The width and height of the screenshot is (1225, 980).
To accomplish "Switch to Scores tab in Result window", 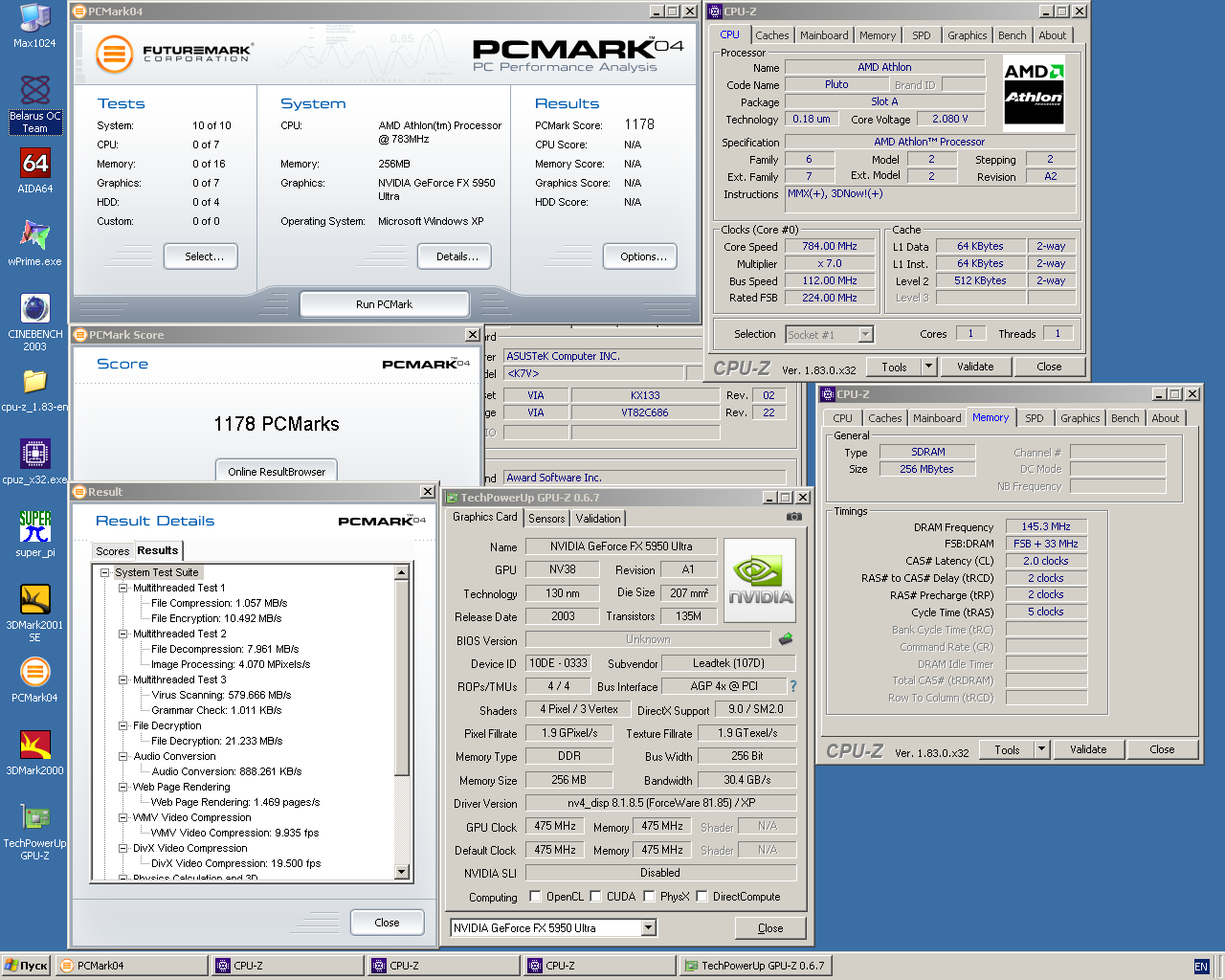I will [112, 551].
